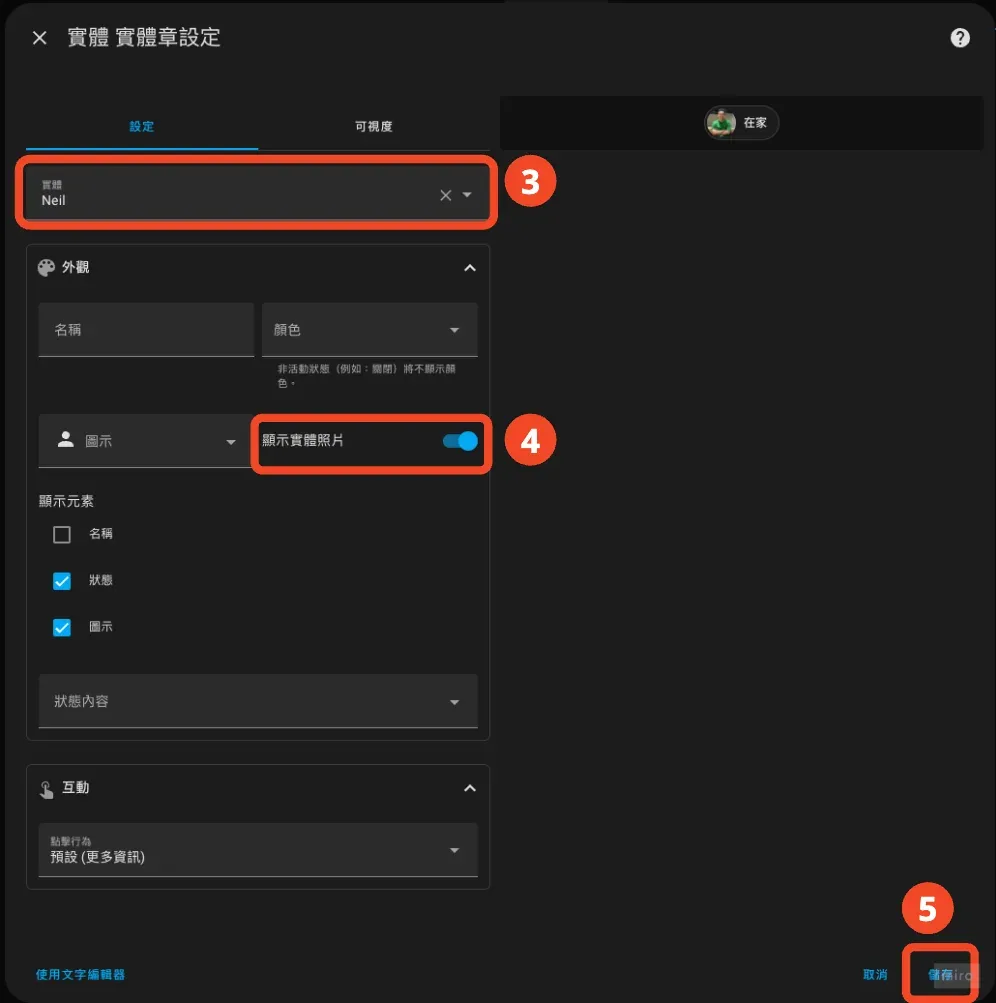The height and width of the screenshot is (1003, 996).
Task: Uncheck the 圖示 display element checkbox
Action: tap(62, 627)
